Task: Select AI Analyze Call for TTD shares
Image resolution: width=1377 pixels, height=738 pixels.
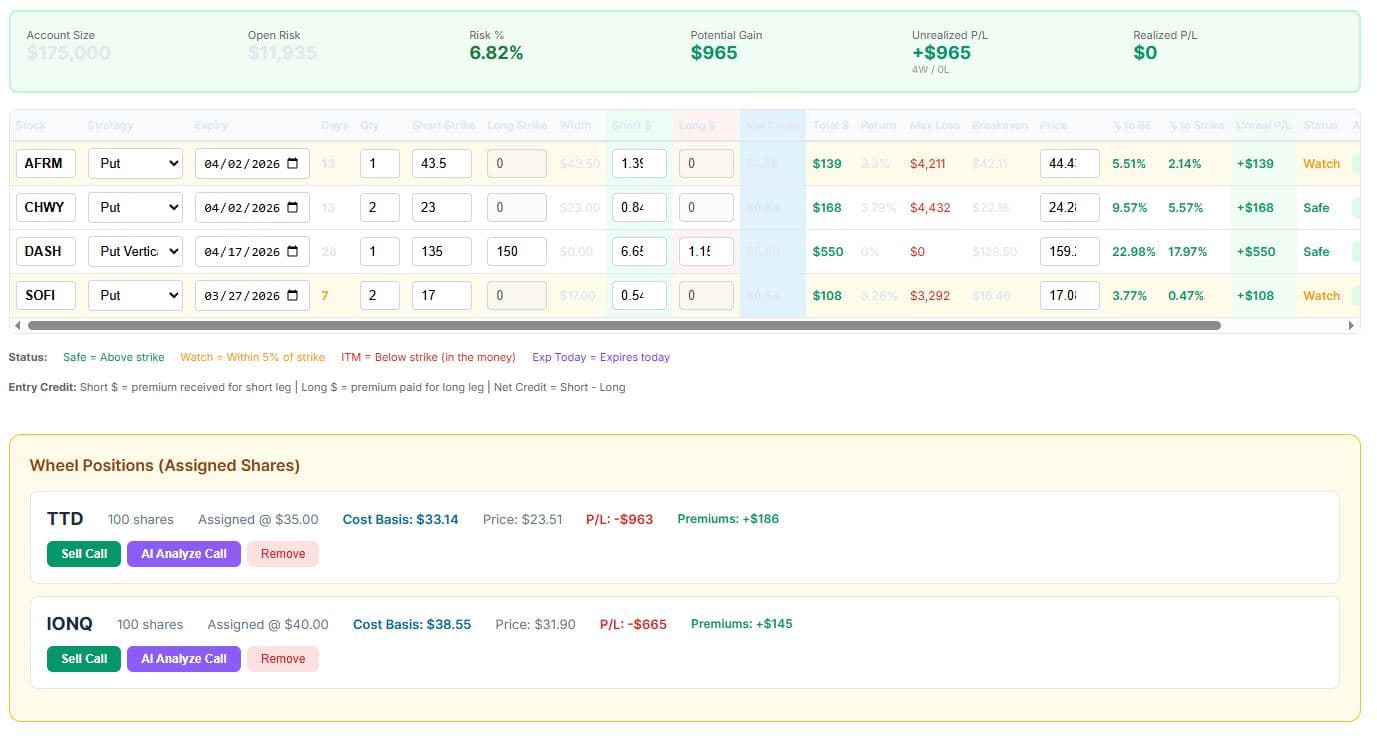Action: click(x=183, y=553)
